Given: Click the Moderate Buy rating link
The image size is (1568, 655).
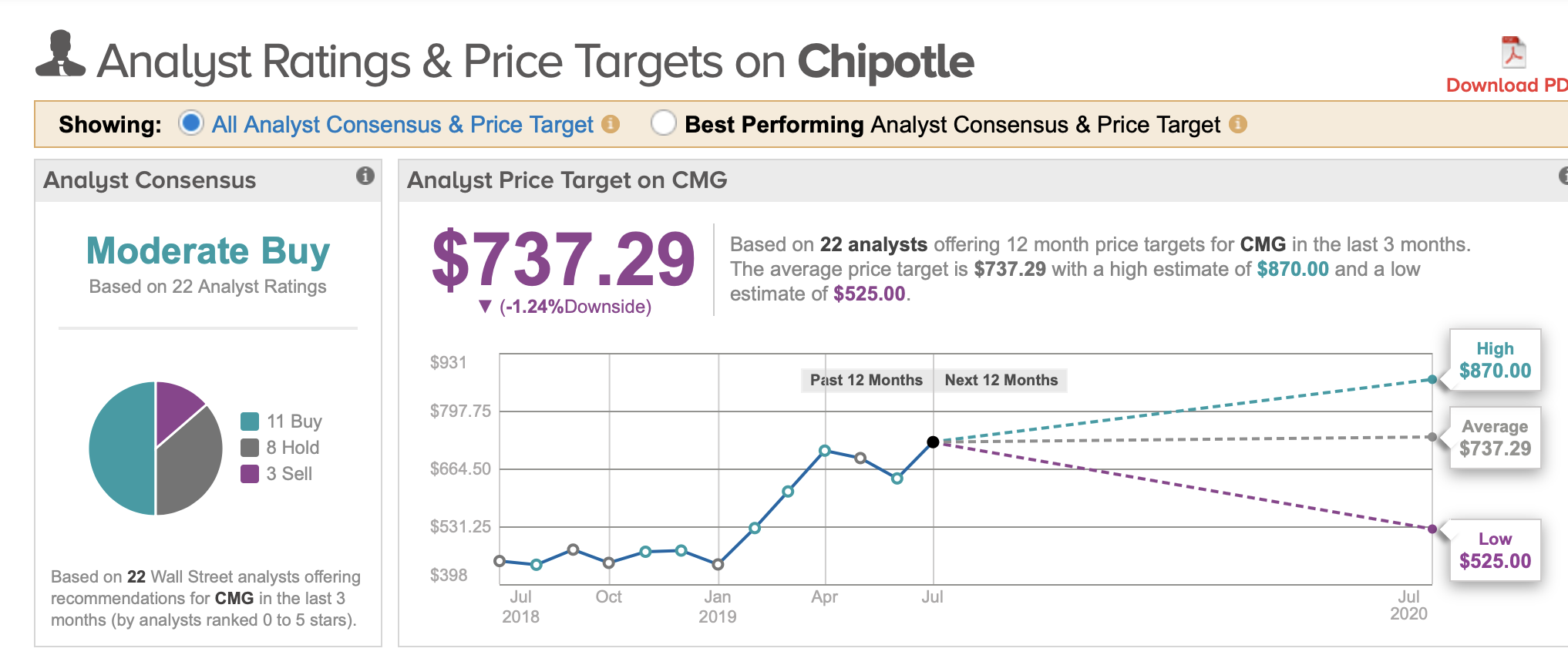Looking at the screenshot, I should click(x=207, y=250).
